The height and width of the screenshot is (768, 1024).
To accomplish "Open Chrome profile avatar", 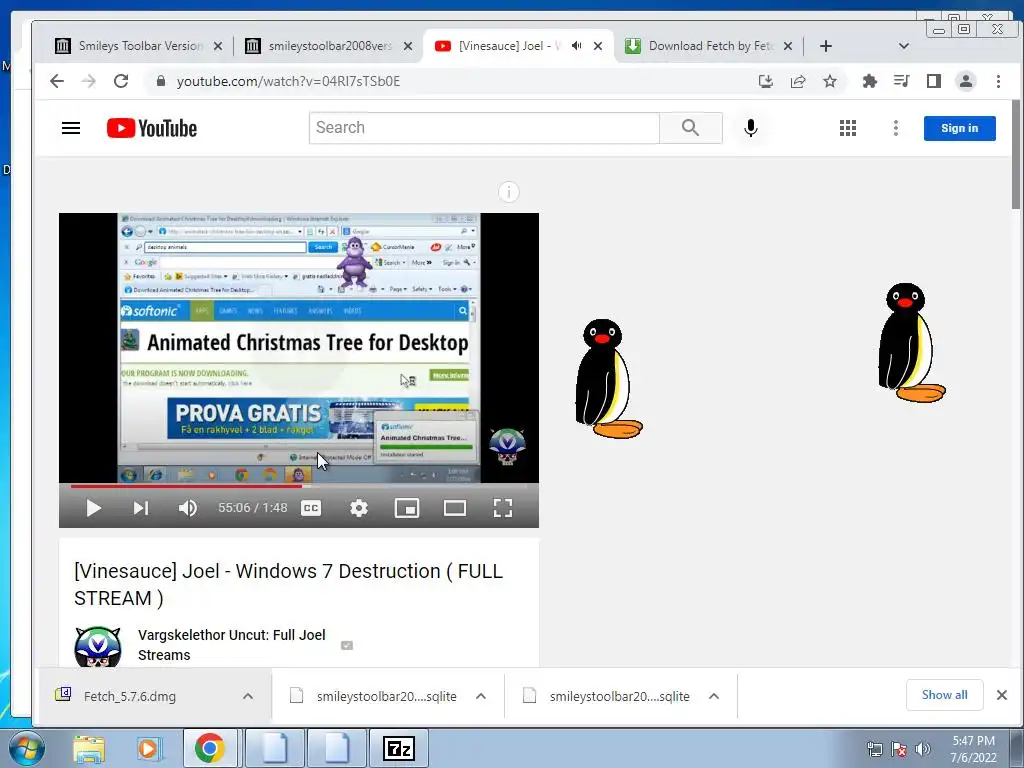I will click(x=965, y=81).
